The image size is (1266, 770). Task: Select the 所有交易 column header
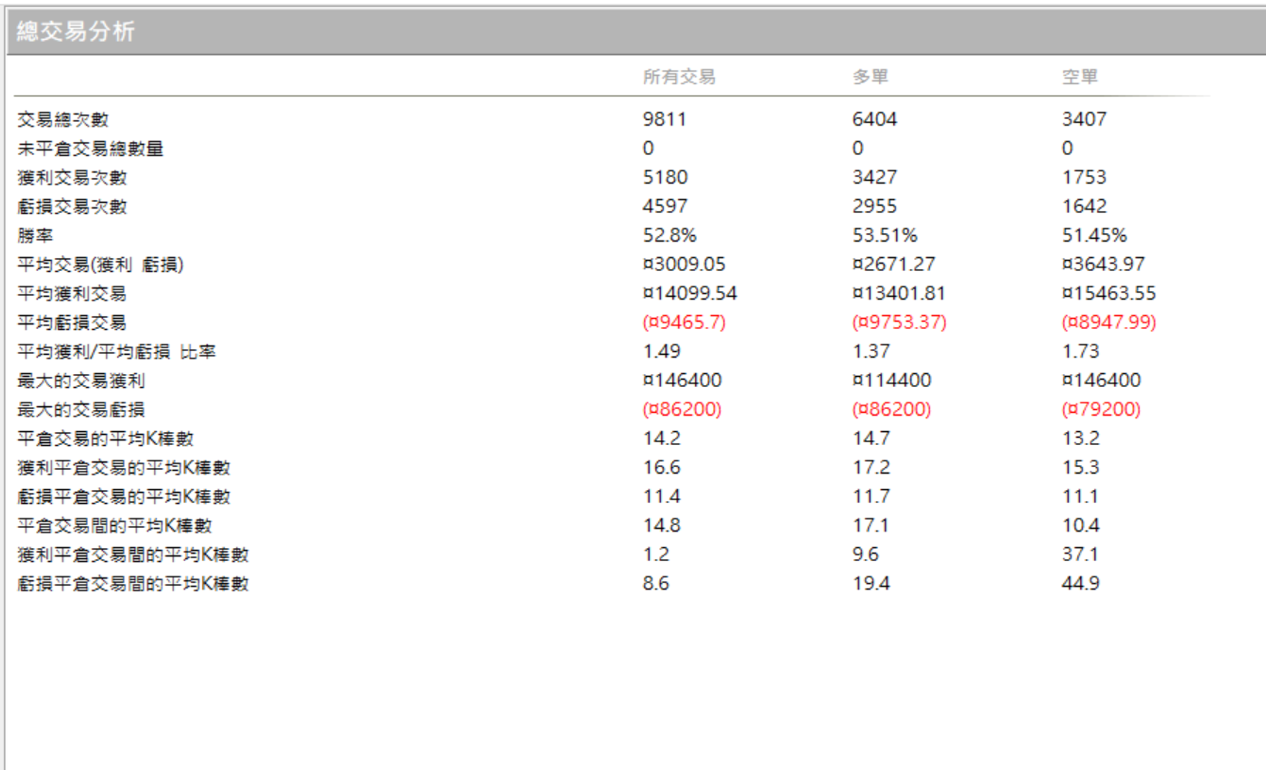(679, 77)
